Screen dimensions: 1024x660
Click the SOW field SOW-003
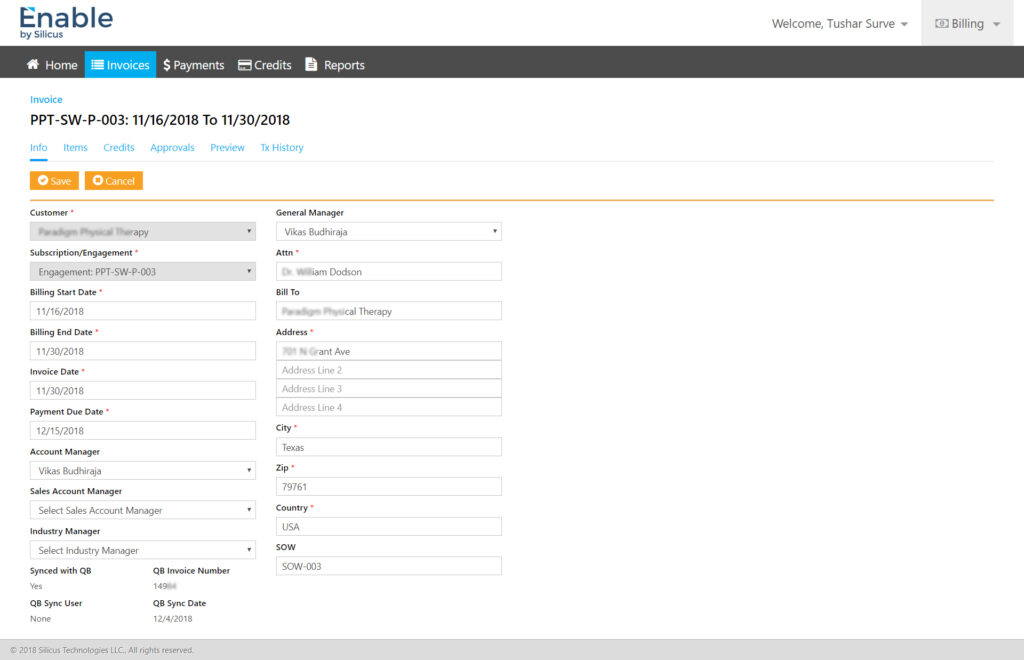tap(389, 567)
